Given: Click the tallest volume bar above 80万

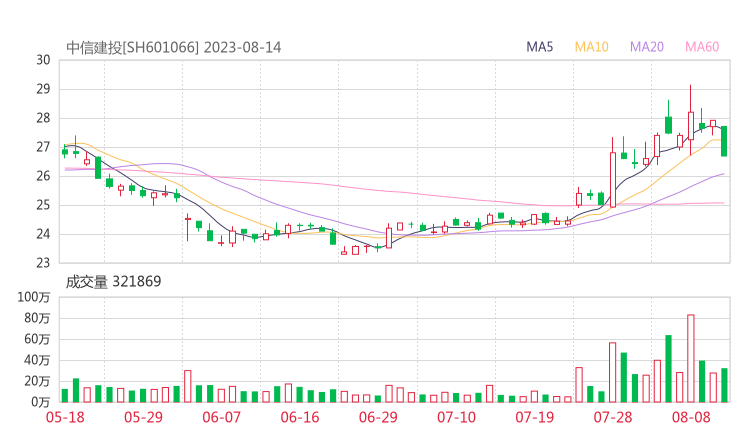Looking at the screenshot, I should pyautogui.click(x=691, y=358).
